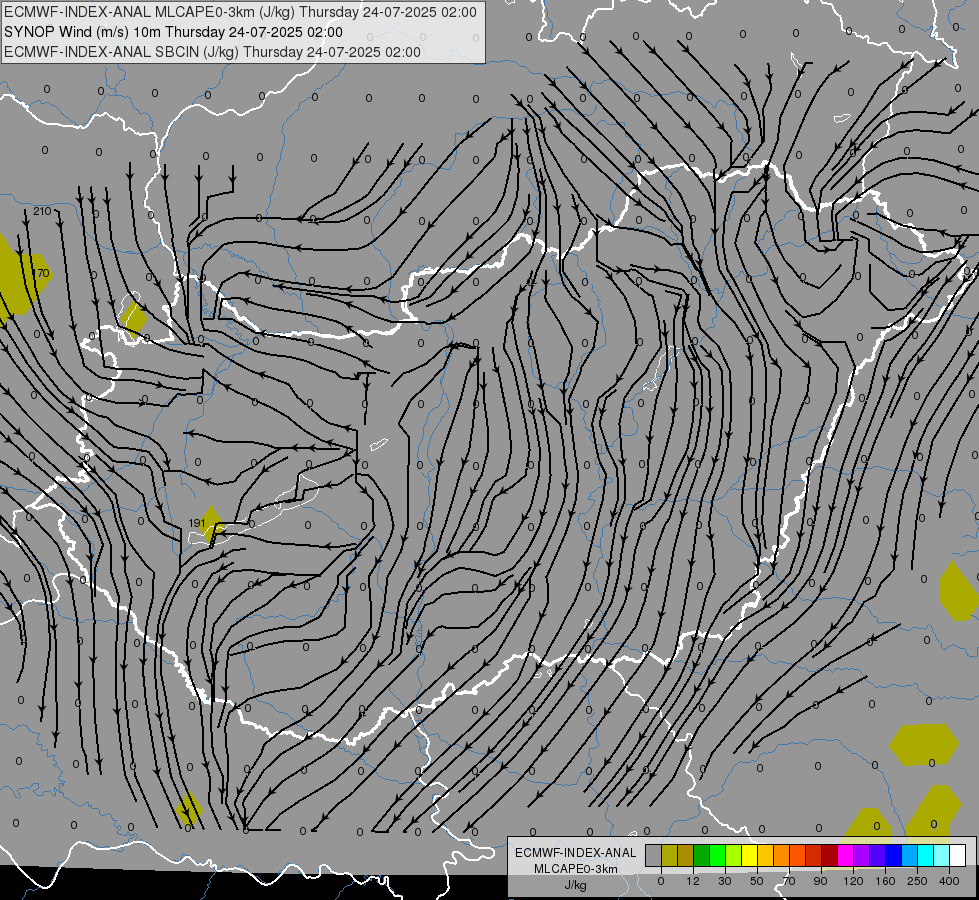Click the 12 tick label in legend
Screen dimensions: 979x900
point(692,881)
